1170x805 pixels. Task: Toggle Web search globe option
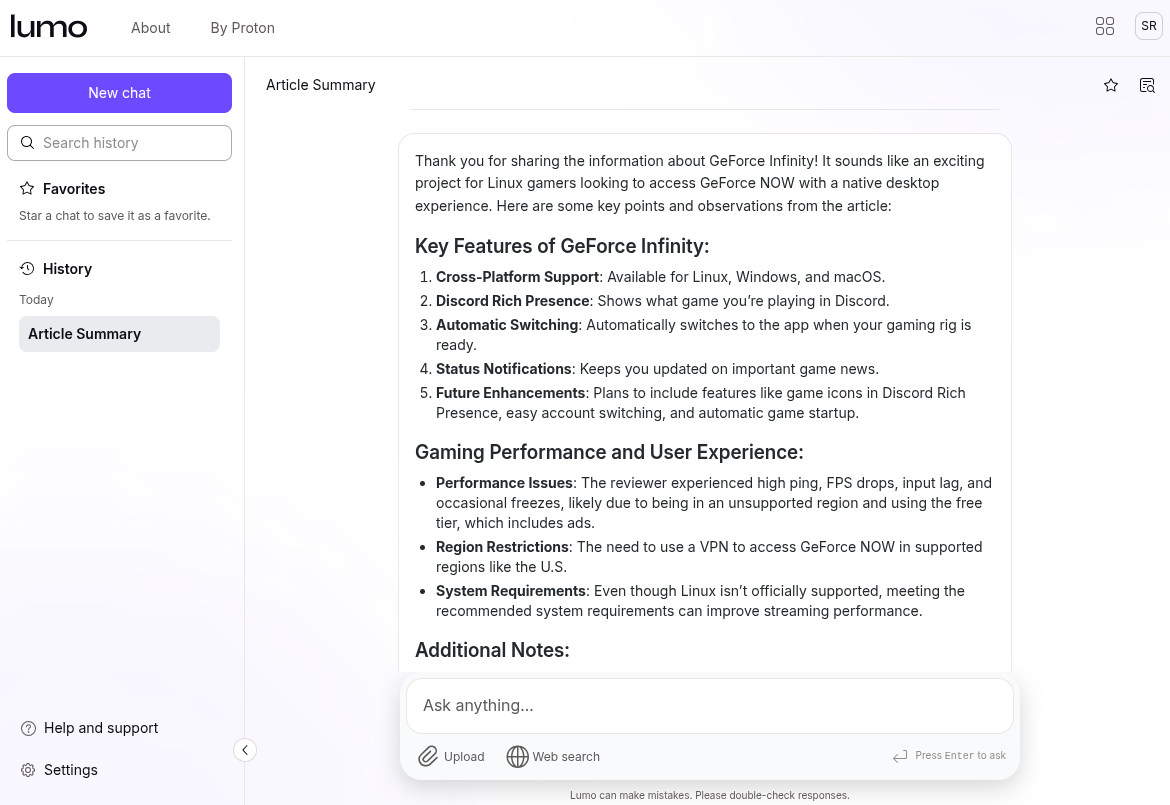coord(517,756)
